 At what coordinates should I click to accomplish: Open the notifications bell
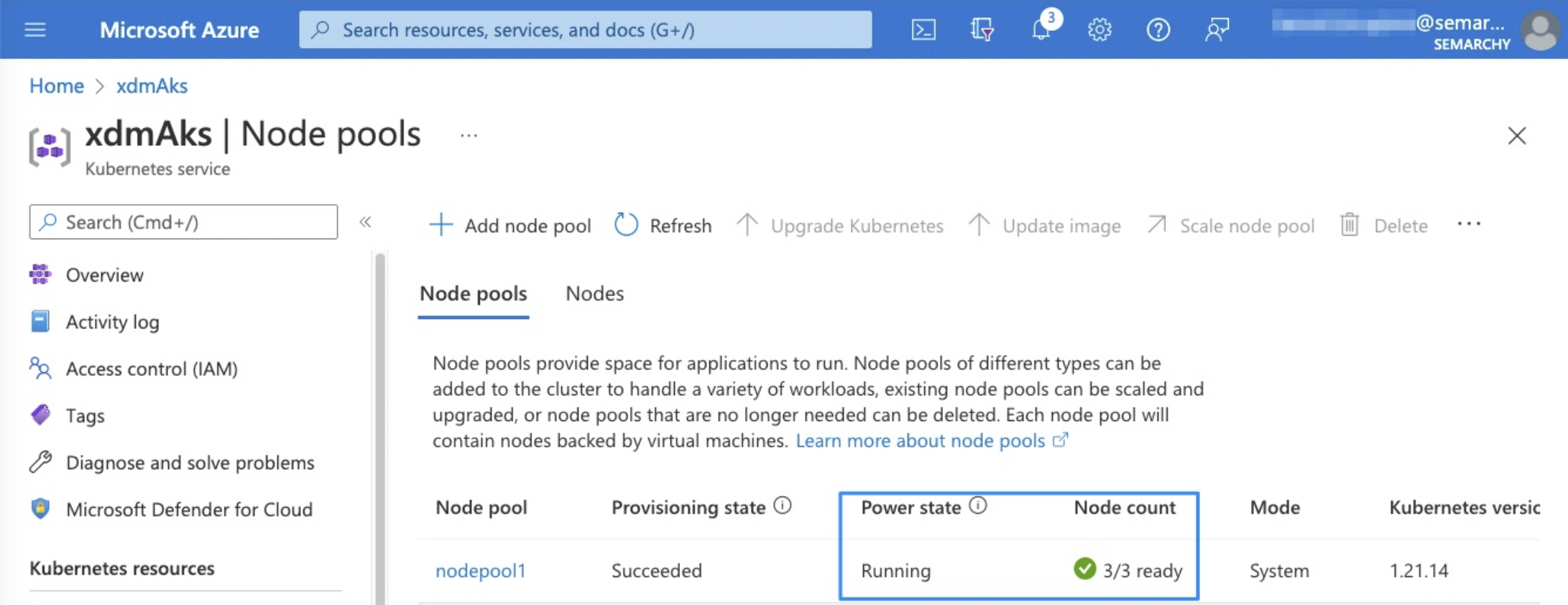point(1041,29)
